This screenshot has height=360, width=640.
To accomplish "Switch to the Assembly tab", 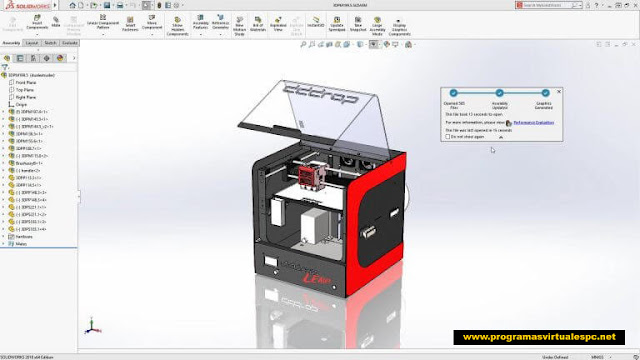I will click(11, 43).
